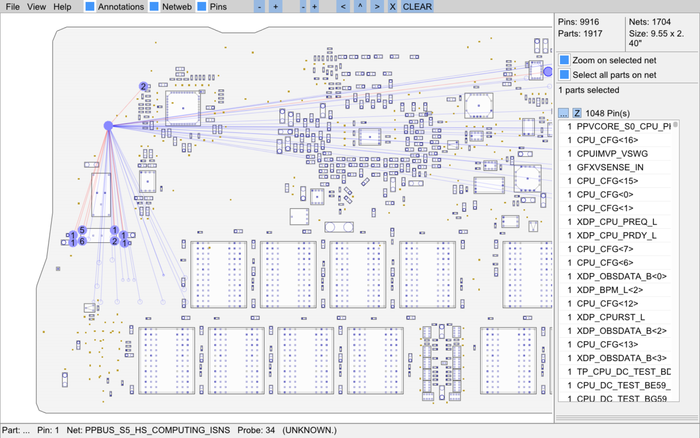Click the large blue netweb hub pin on board
Image resolution: width=700 pixels, height=438 pixels.
pos(108,125)
